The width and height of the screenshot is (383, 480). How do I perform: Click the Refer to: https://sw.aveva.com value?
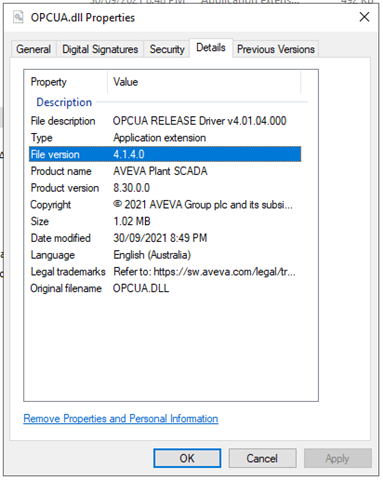click(204, 272)
